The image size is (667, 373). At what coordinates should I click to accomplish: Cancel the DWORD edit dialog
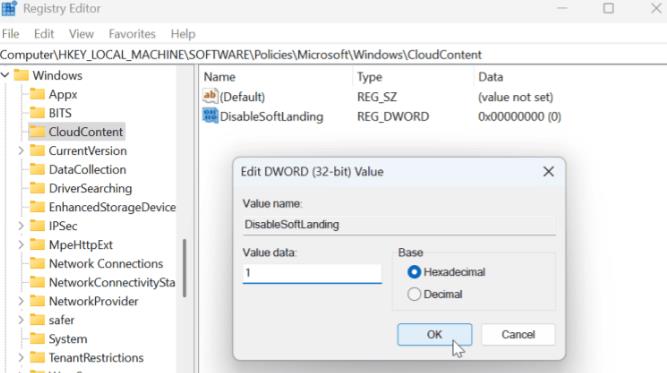pyautogui.click(x=518, y=334)
